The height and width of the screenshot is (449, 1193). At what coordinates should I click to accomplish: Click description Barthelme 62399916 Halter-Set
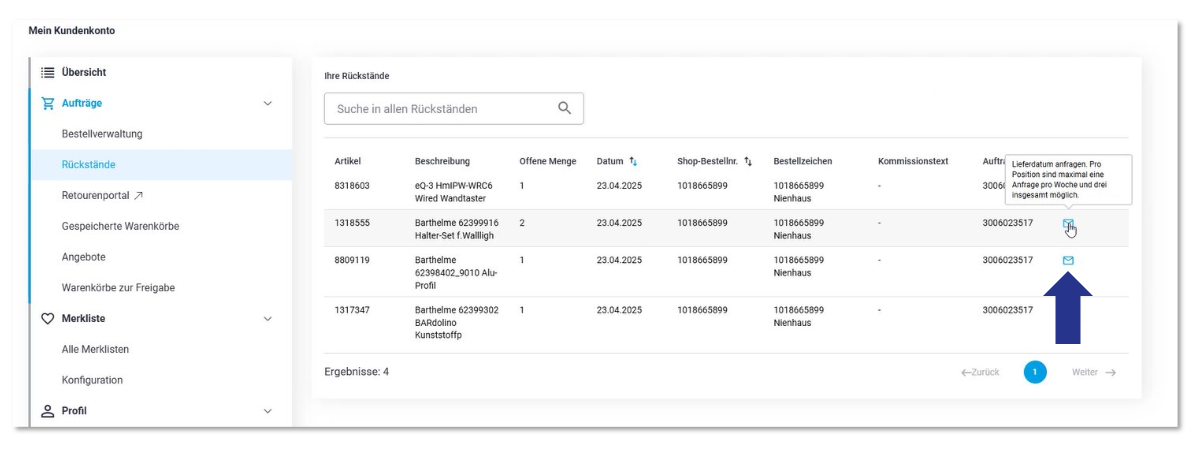[457, 229]
